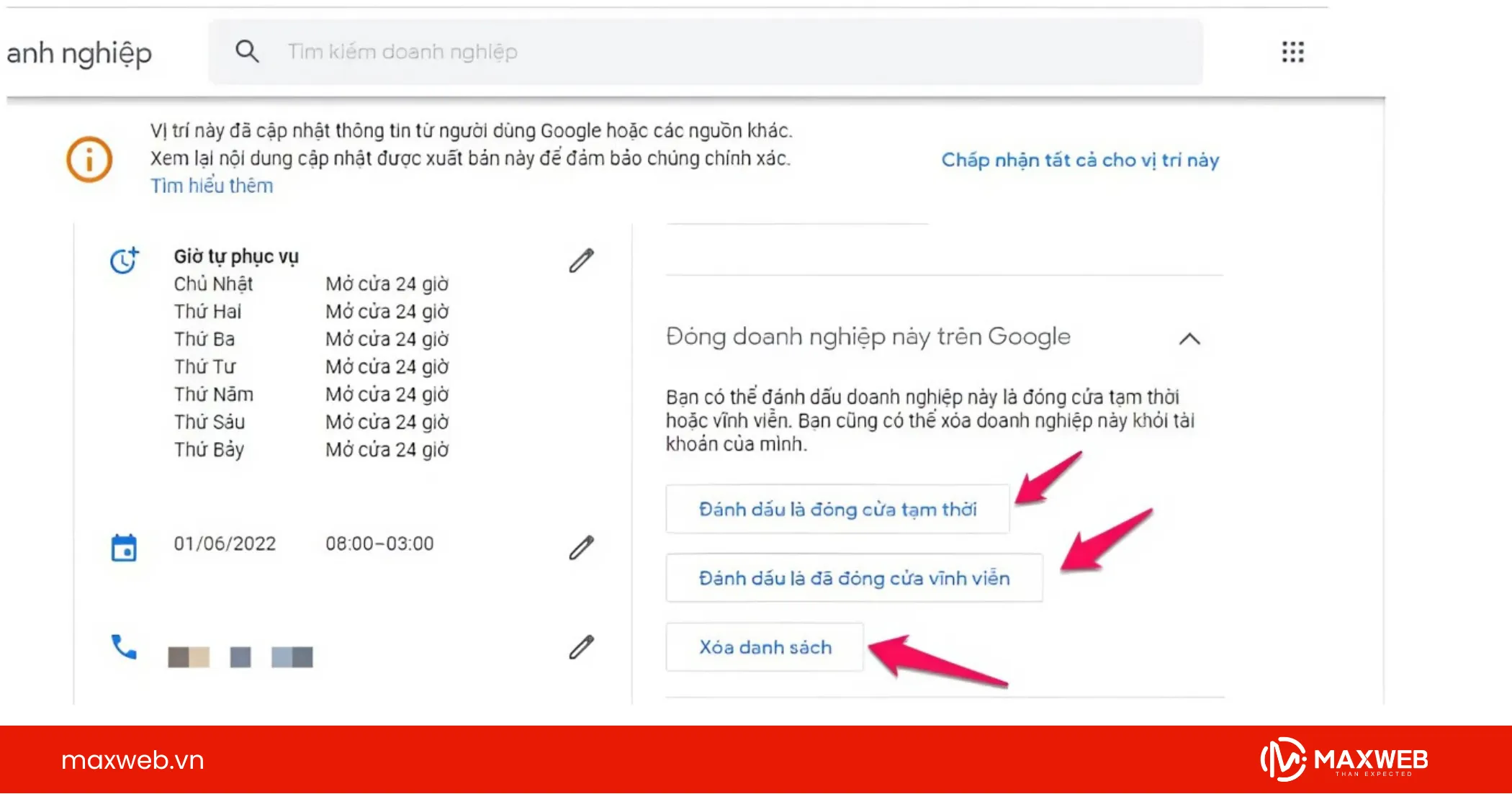Click the 'Xóa danh sách' button

point(765,647)
